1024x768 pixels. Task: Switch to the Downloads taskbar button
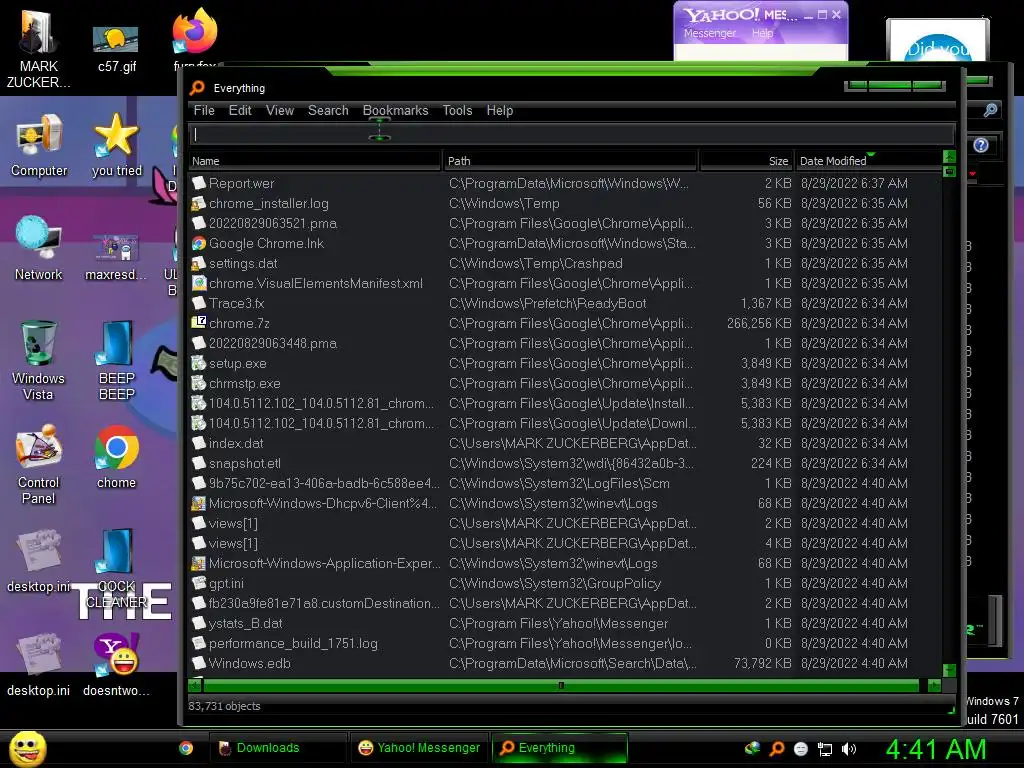tap(278, 748)
